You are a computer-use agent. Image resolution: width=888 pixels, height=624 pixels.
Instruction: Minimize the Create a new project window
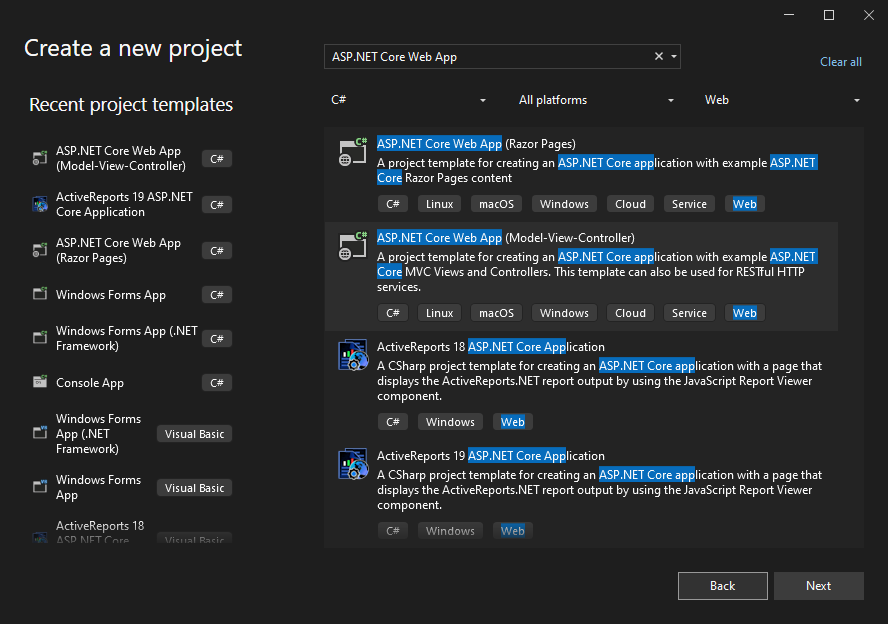coord(789,15)
